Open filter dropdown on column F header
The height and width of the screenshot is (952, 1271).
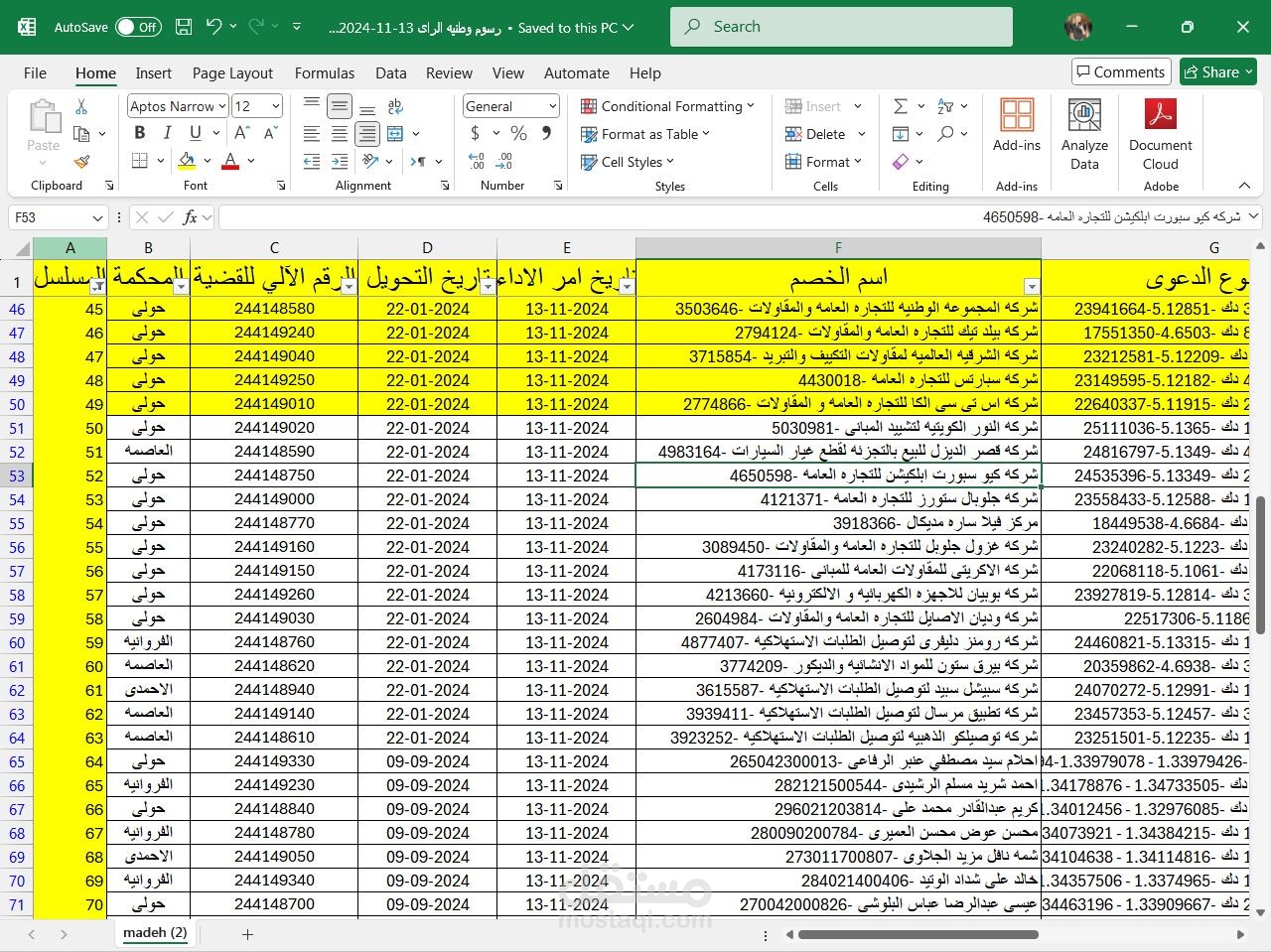pyautogui.click(x=1032, y=287)
